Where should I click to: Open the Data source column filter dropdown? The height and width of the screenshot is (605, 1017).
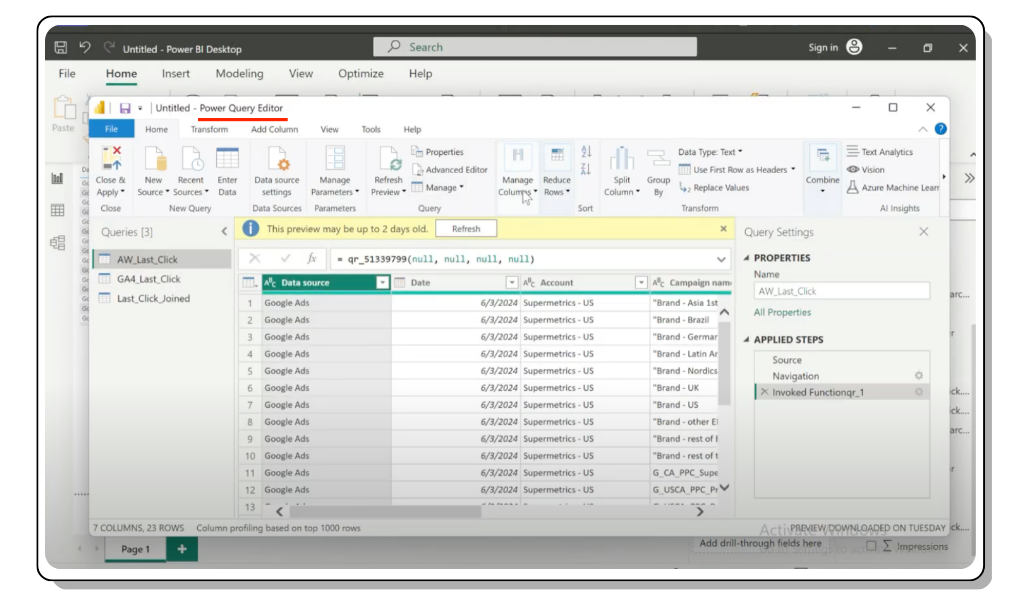click(382, 283)
